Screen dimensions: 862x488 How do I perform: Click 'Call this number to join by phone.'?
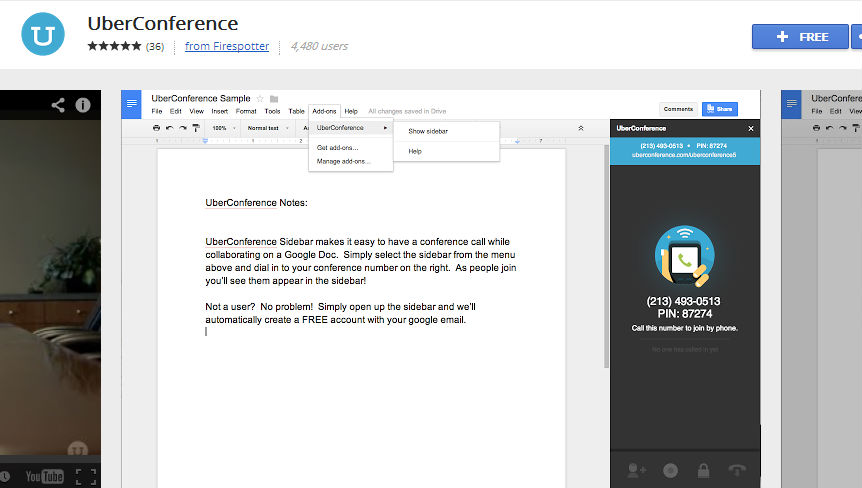point(684,328)
